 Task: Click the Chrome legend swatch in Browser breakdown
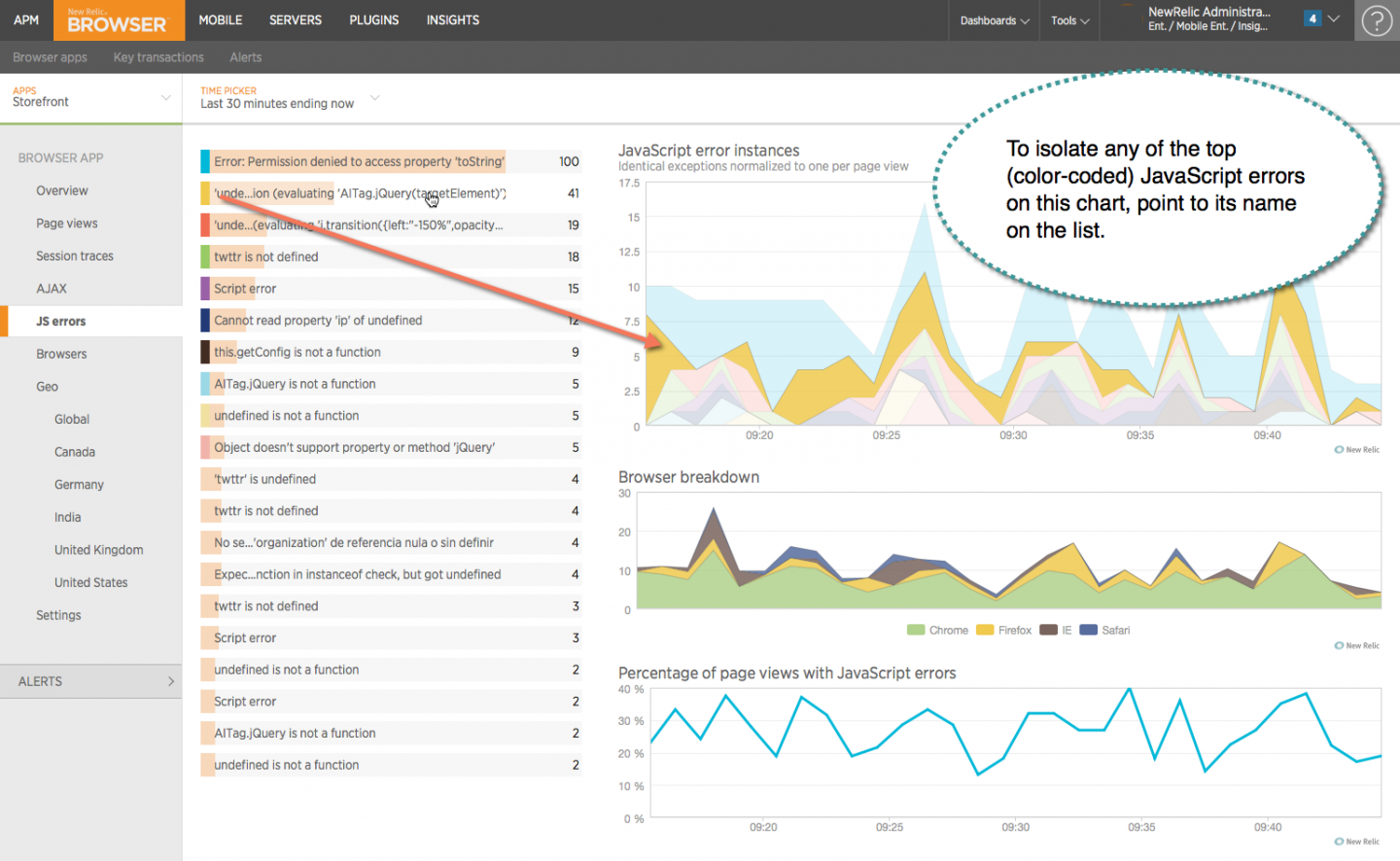pos(916,630)
